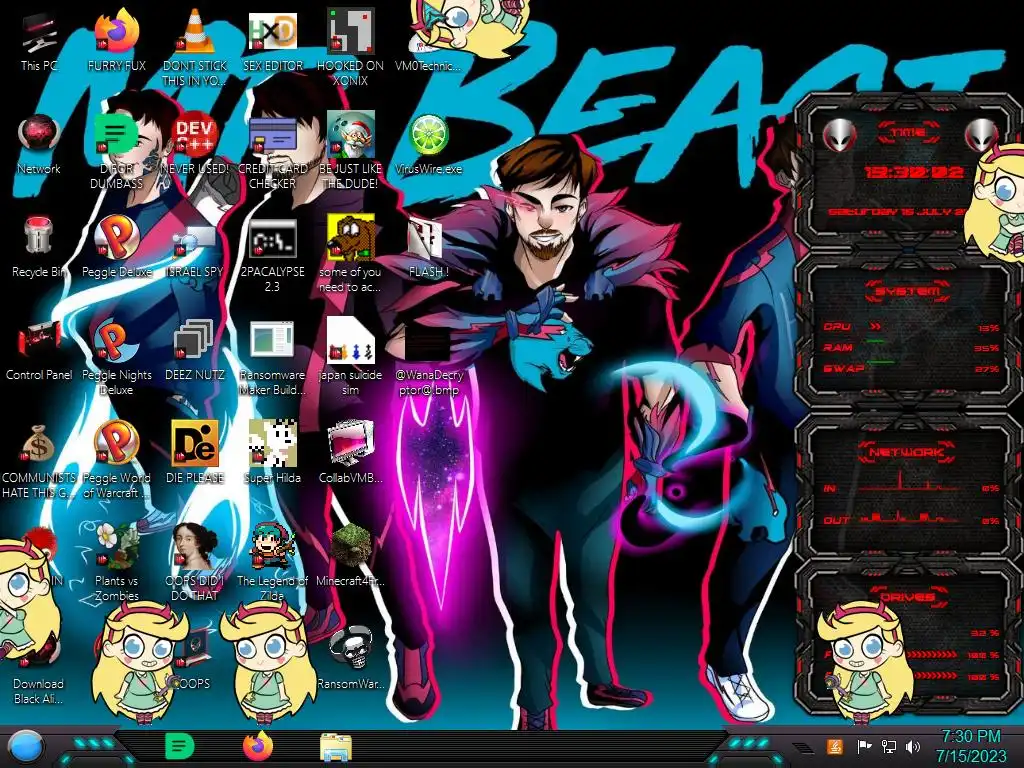Open the CollabVMB monitor icon
The height and width of the screenshot is (768, 1024).
click(x=351, y=453)
